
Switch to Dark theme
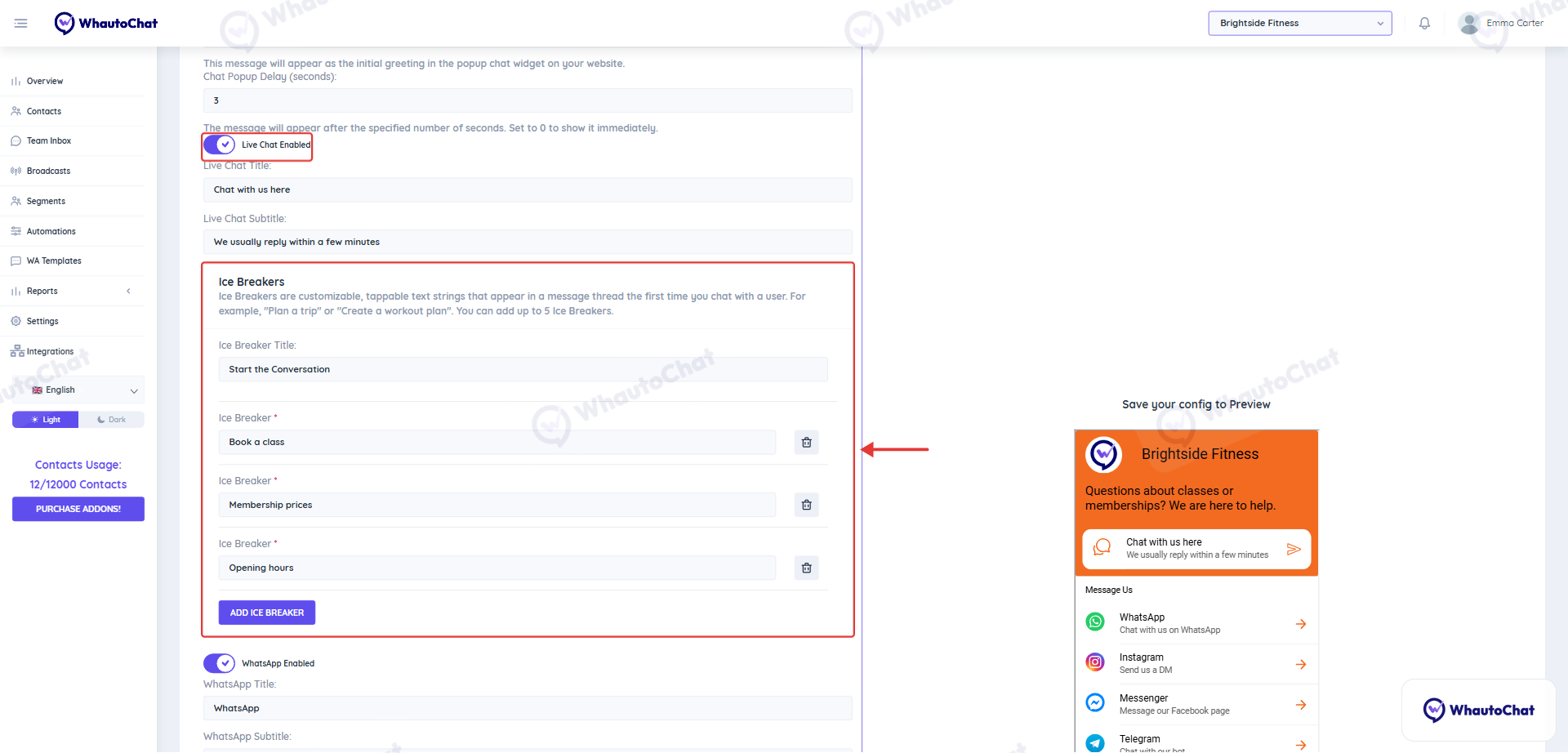[x=112, y=420]
